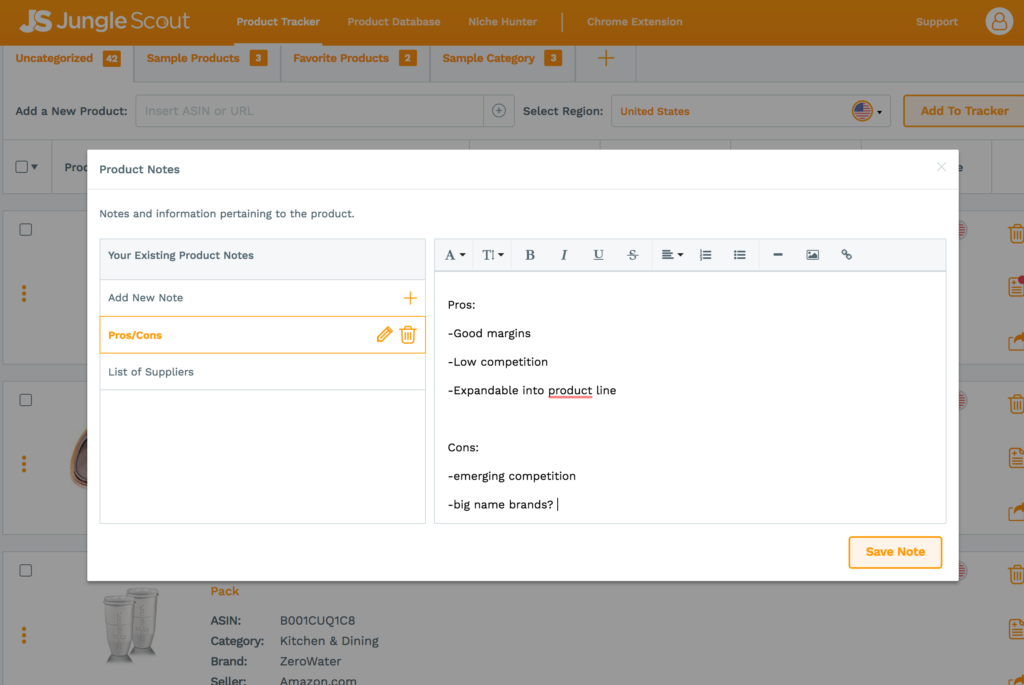Toggle bold formatting in note editor
1024x685 pixels.
pyautogui.click(x=530, y=255)
